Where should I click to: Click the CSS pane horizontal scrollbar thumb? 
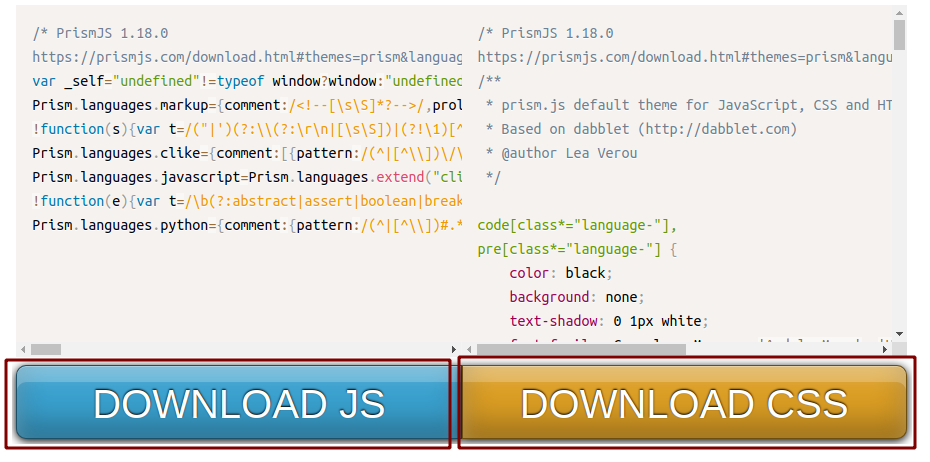pyautogui.click(x=581, y=349)
